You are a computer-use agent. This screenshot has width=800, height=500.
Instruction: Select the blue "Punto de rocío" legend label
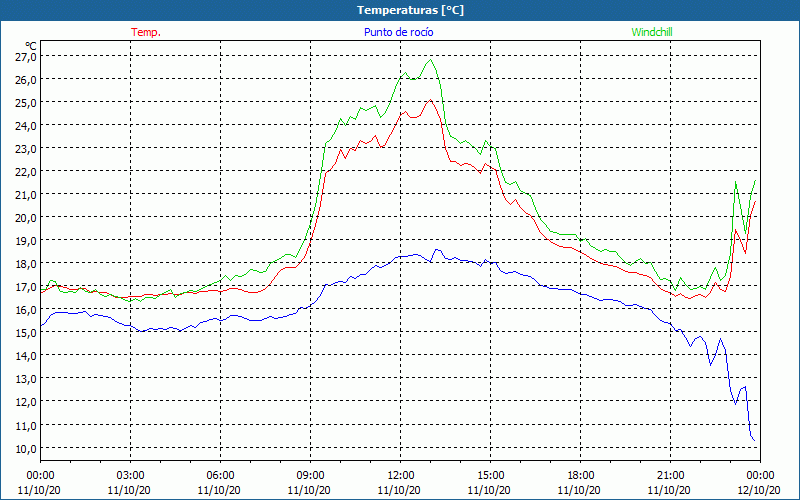click(x=398, y=32)
